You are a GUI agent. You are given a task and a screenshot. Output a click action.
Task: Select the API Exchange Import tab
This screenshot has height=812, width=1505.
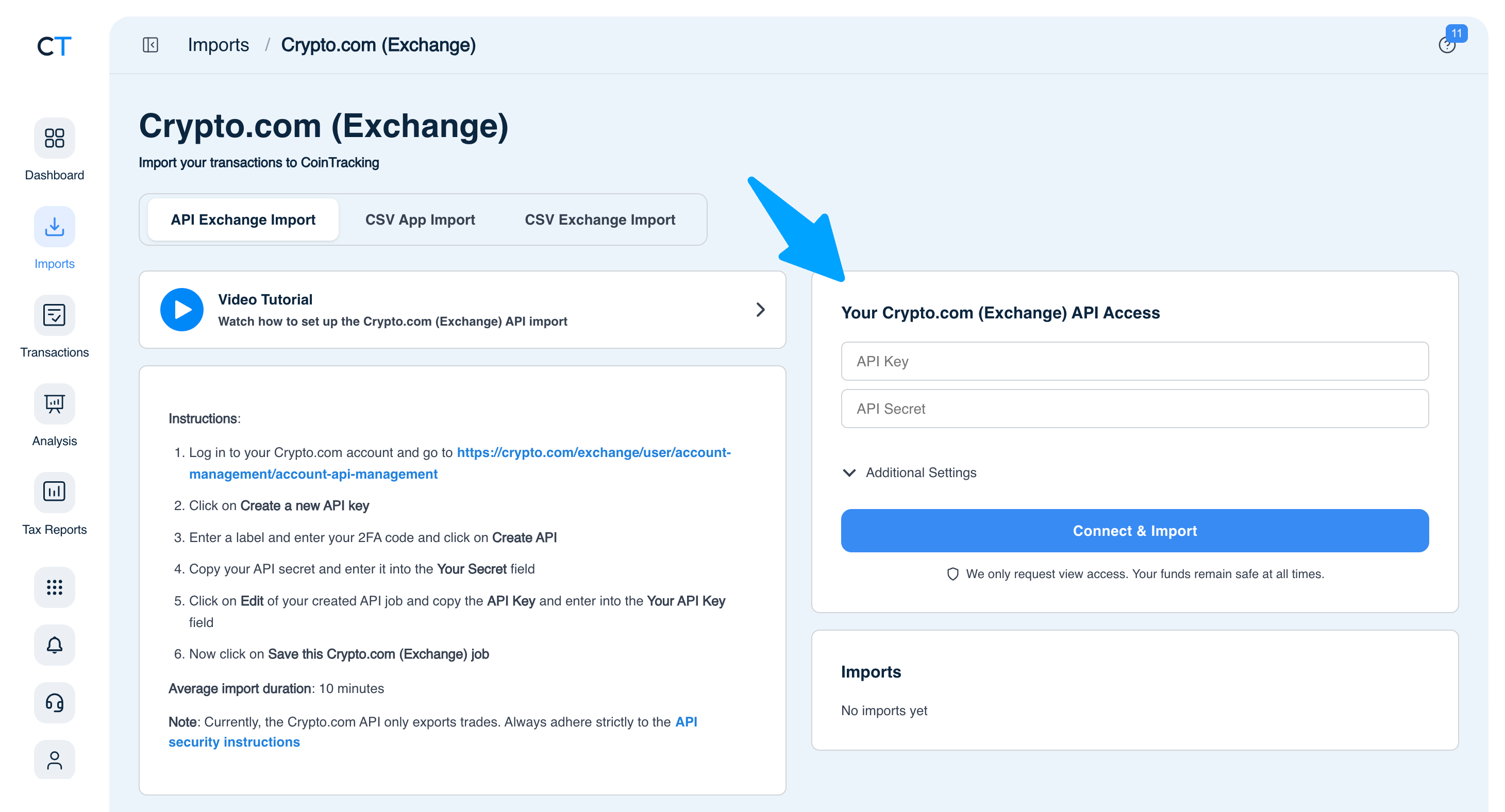243,219
